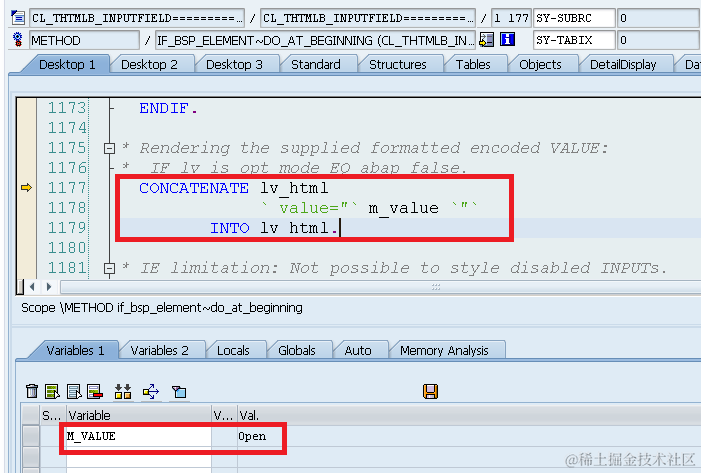The height and width of the screenshot is (473, 701).
Task: Click the select-all corner cell of variables table
Action: pos(31,415)
